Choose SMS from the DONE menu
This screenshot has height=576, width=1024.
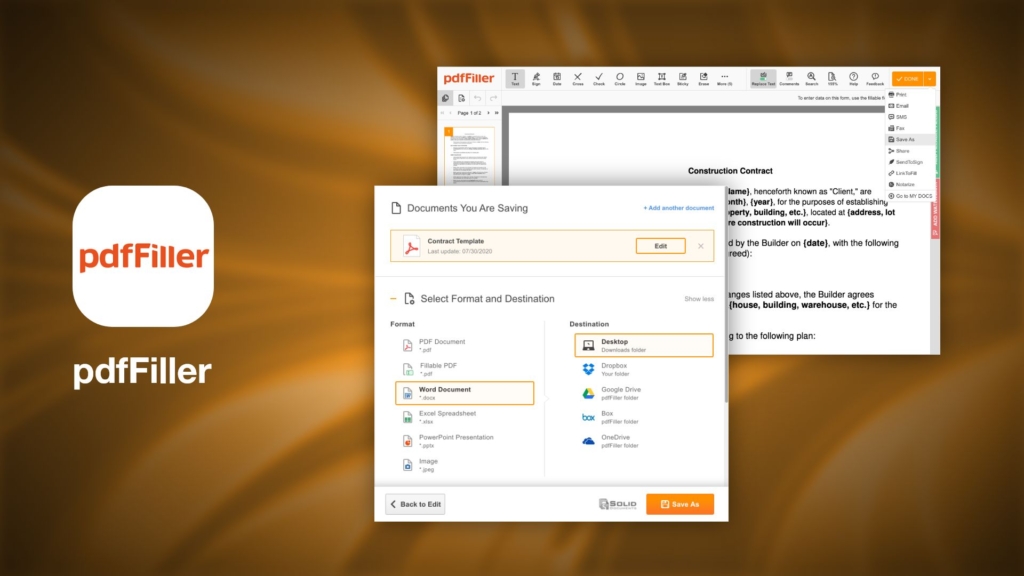tap(910, 117)
